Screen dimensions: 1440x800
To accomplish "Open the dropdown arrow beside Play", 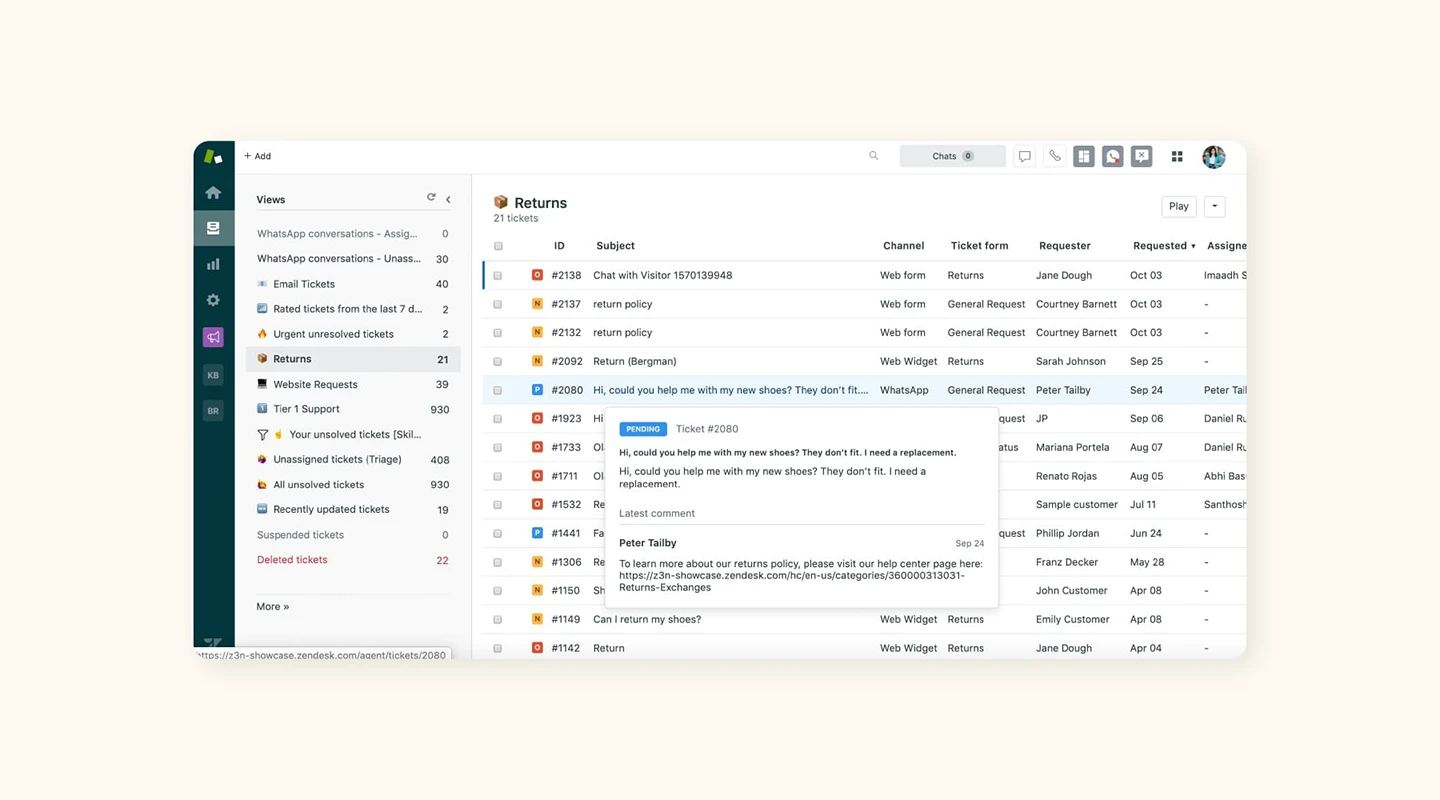I will click(x=1215, y=206).
